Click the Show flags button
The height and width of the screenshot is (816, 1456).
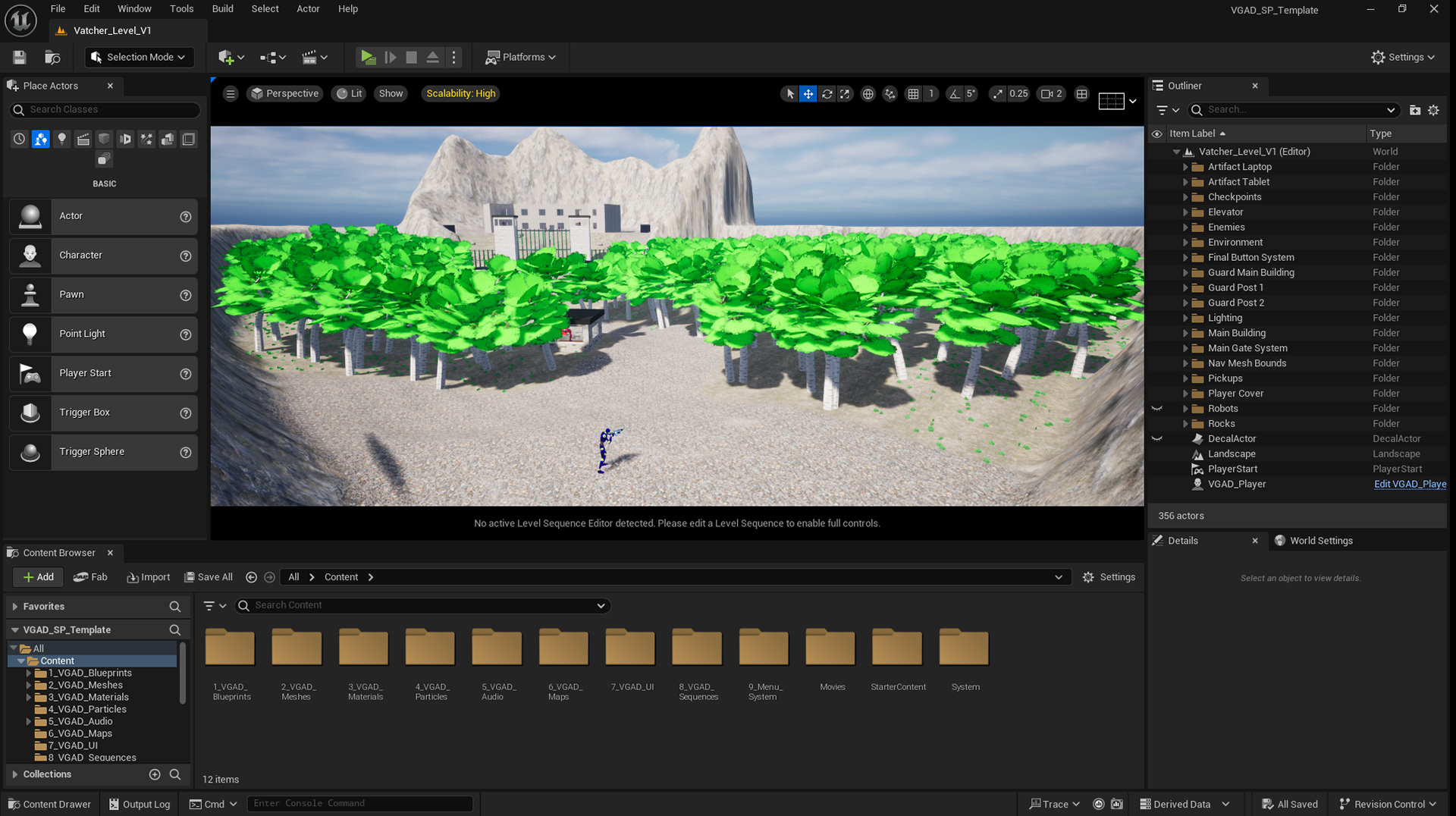coord(391,94)
